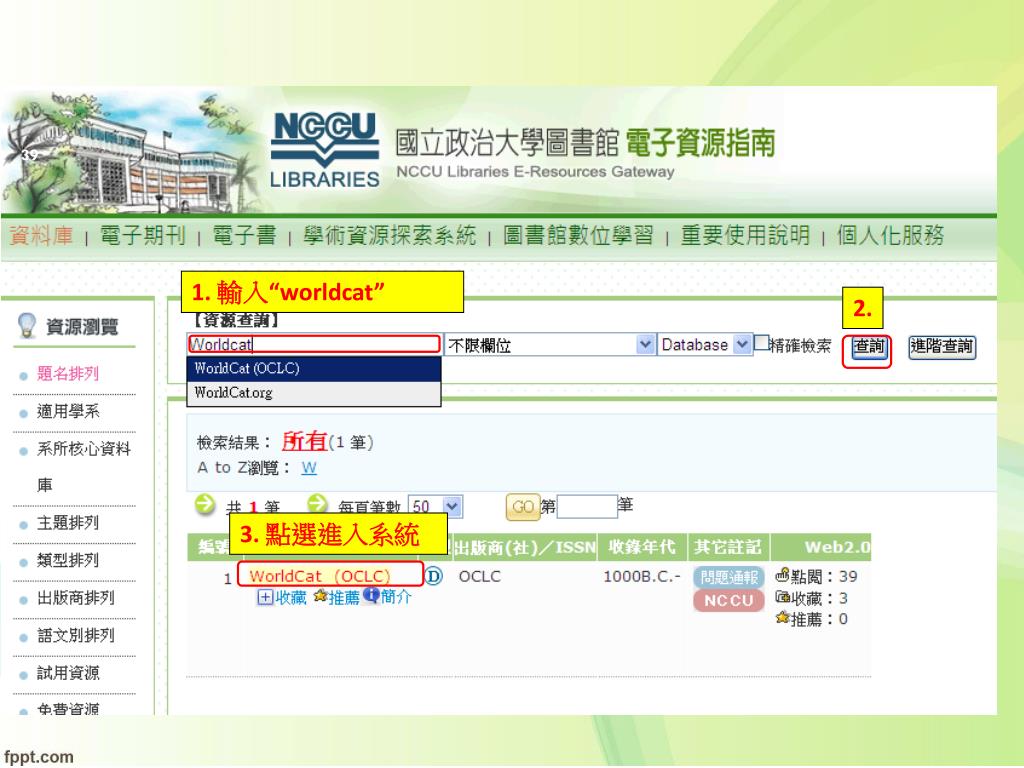Click the 所有 results link

[x=304, y=441]
